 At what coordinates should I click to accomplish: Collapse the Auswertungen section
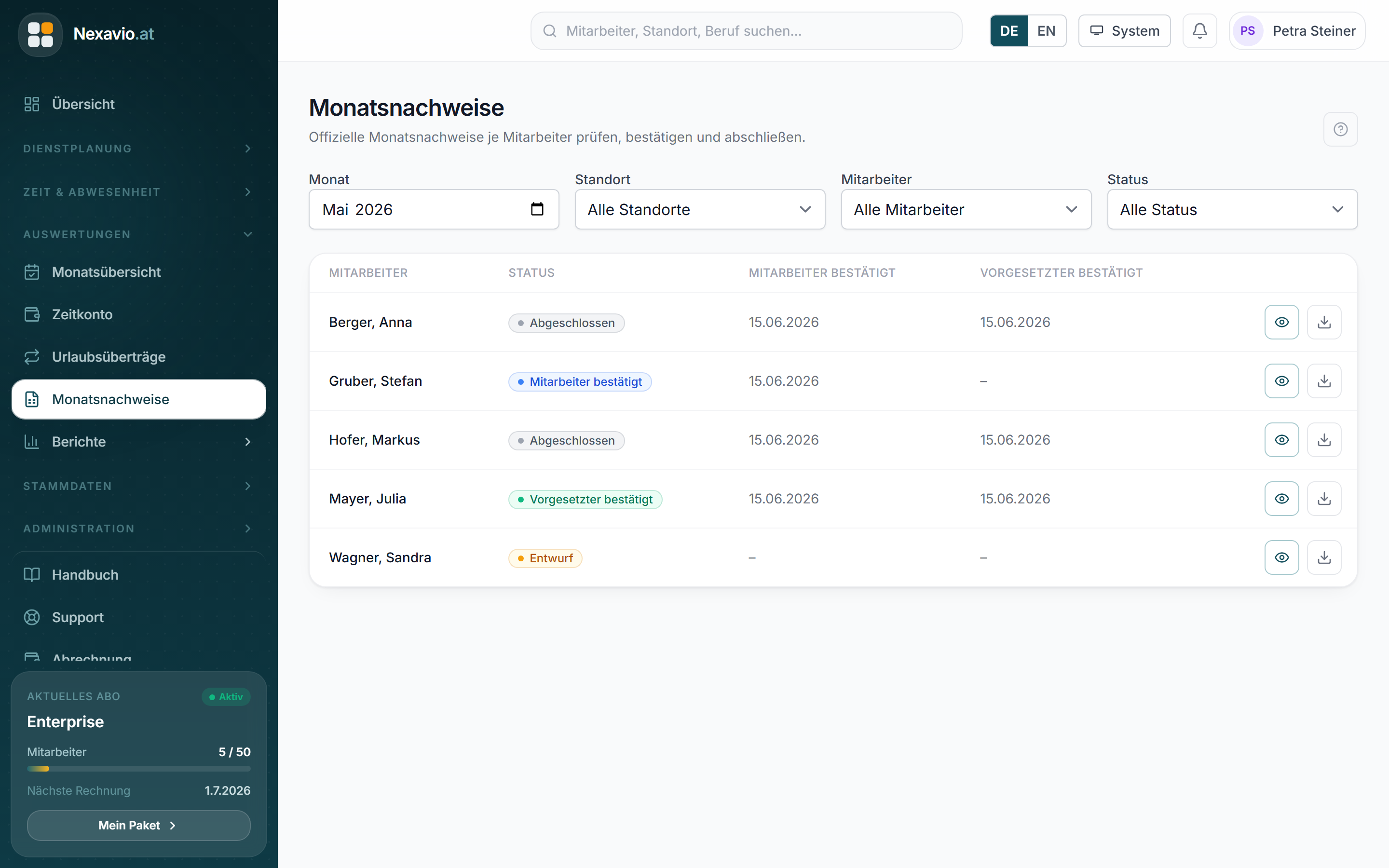coord(138,234)
